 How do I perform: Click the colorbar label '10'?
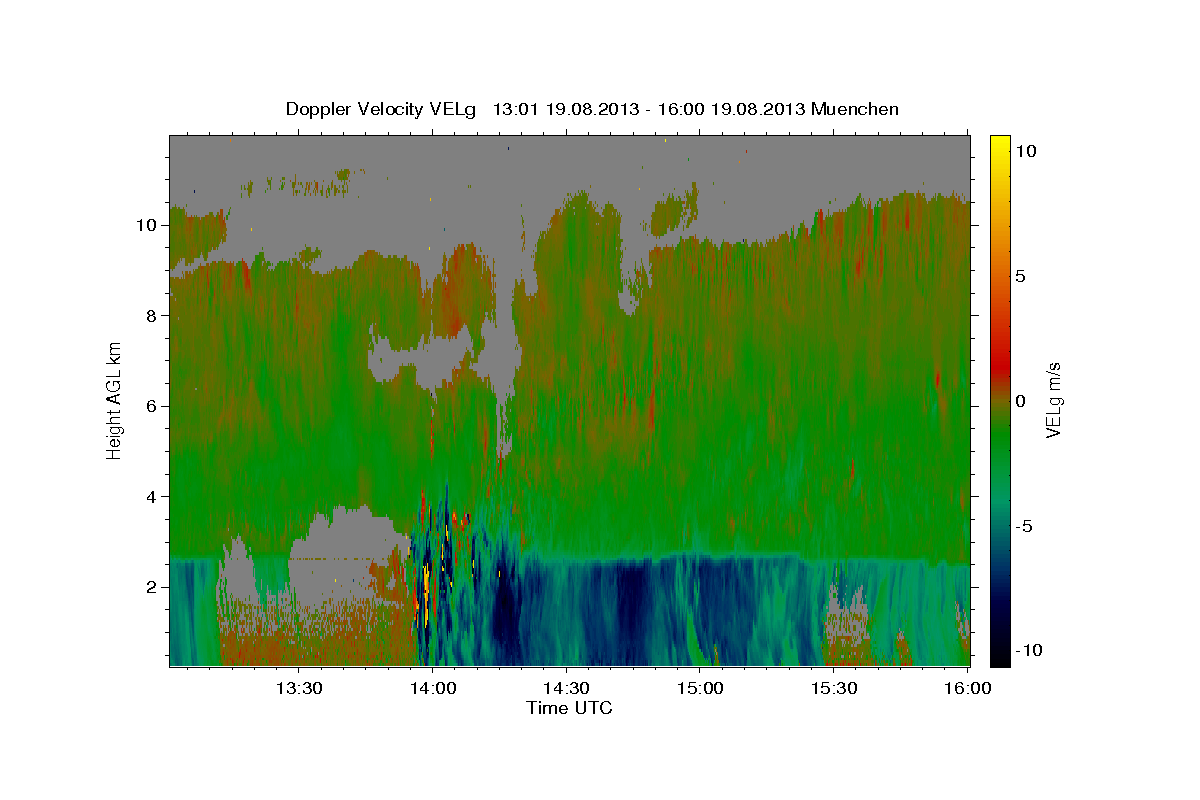coord(1027,150)
